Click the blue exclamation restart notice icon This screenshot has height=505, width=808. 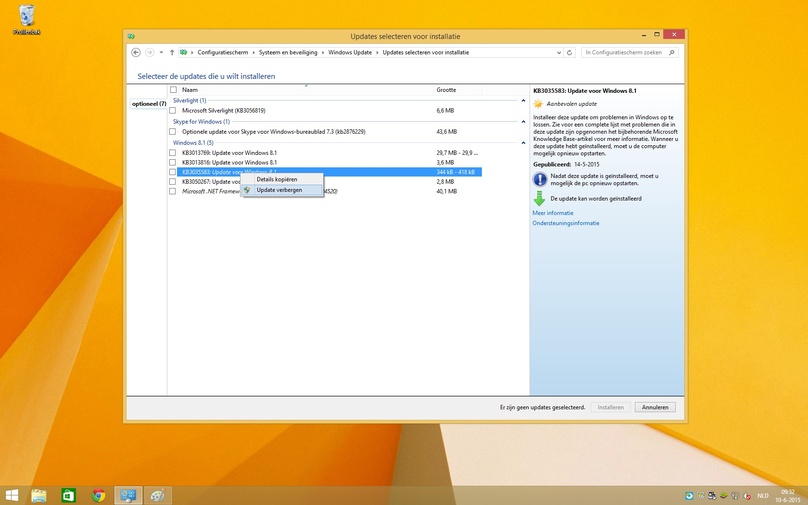click(540, 179)
